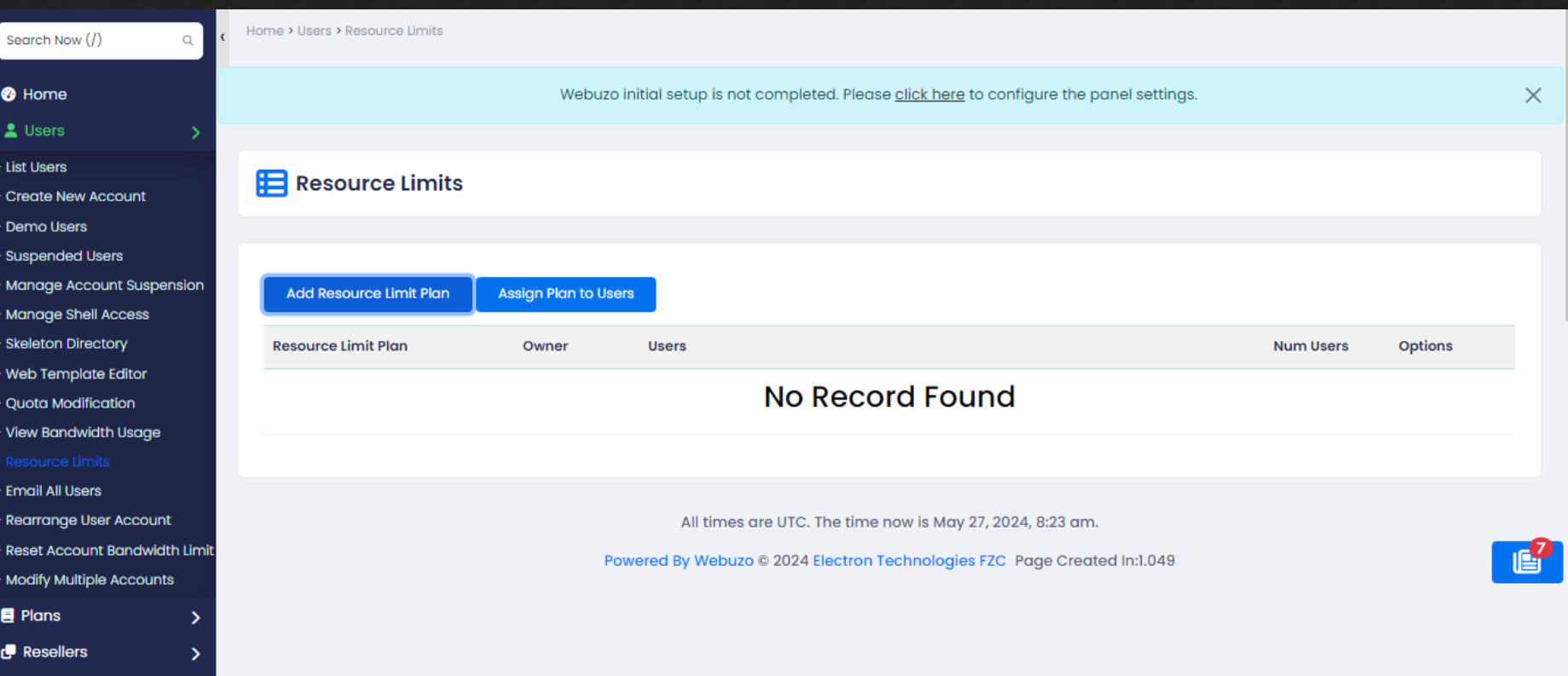The image size is (1568, 676).
Task: Click the search magnifier icon
Action: pos(188,40)
